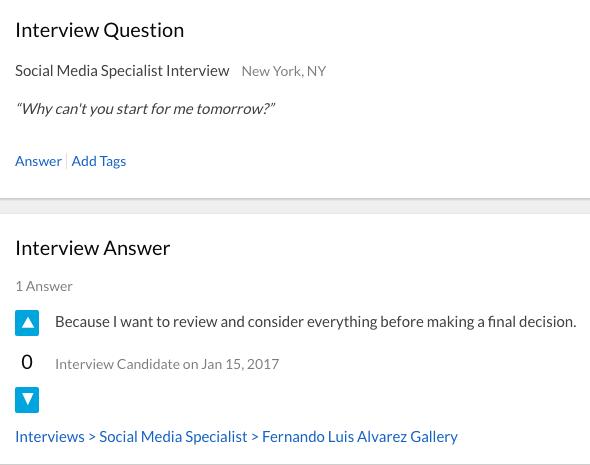This screenshot has width=590, height=465.
Task: Click the Answer link below the question
Action: [x=38, y=161]
